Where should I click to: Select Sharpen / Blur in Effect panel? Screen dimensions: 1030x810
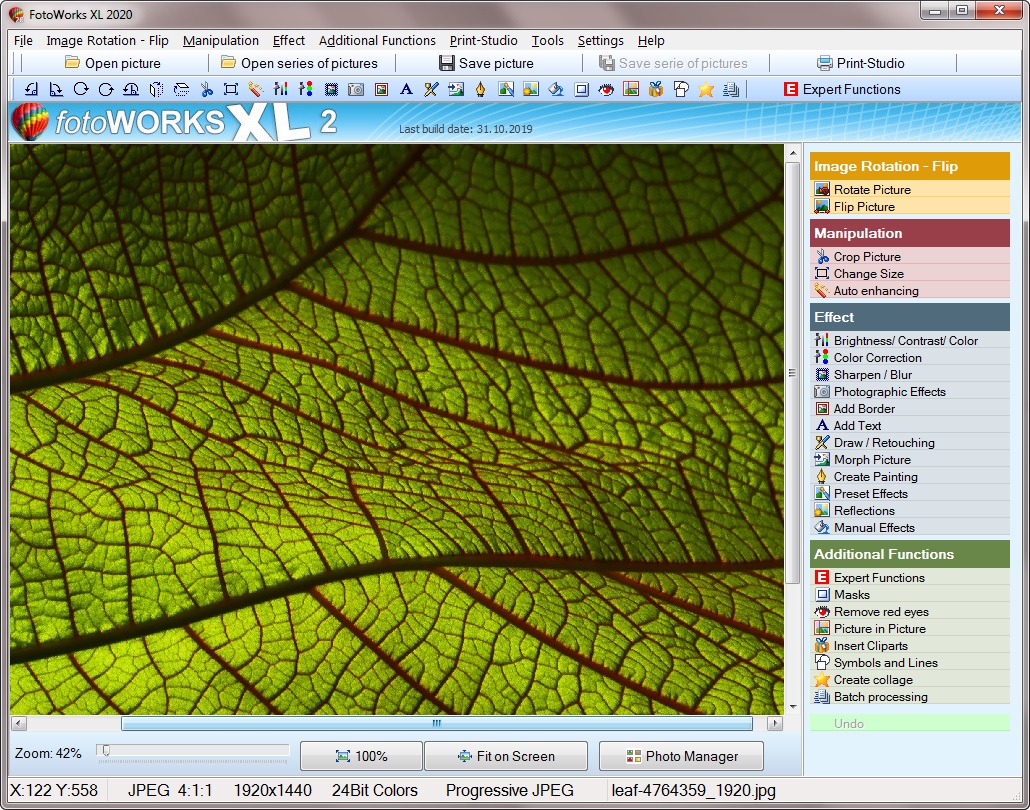pyautogui.click(x=872, y=375)
